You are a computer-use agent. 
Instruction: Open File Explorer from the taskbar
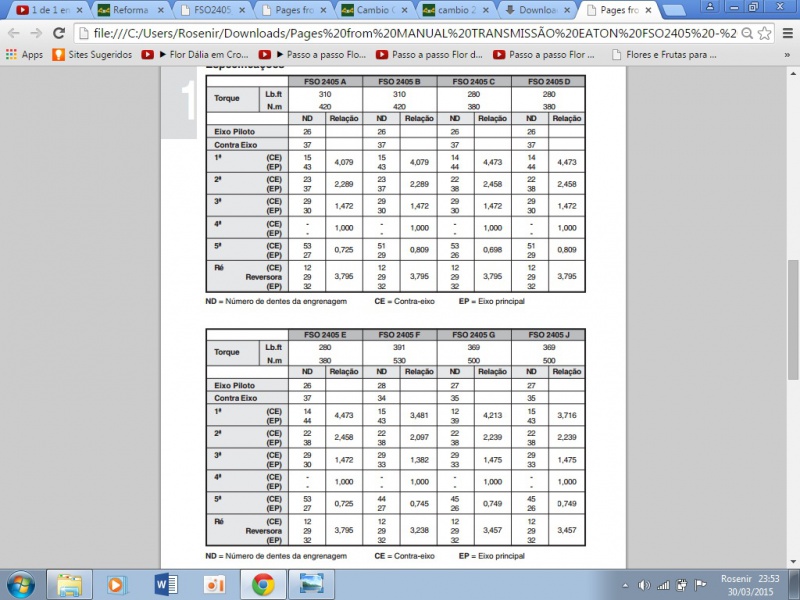click(x=69, y=585)
